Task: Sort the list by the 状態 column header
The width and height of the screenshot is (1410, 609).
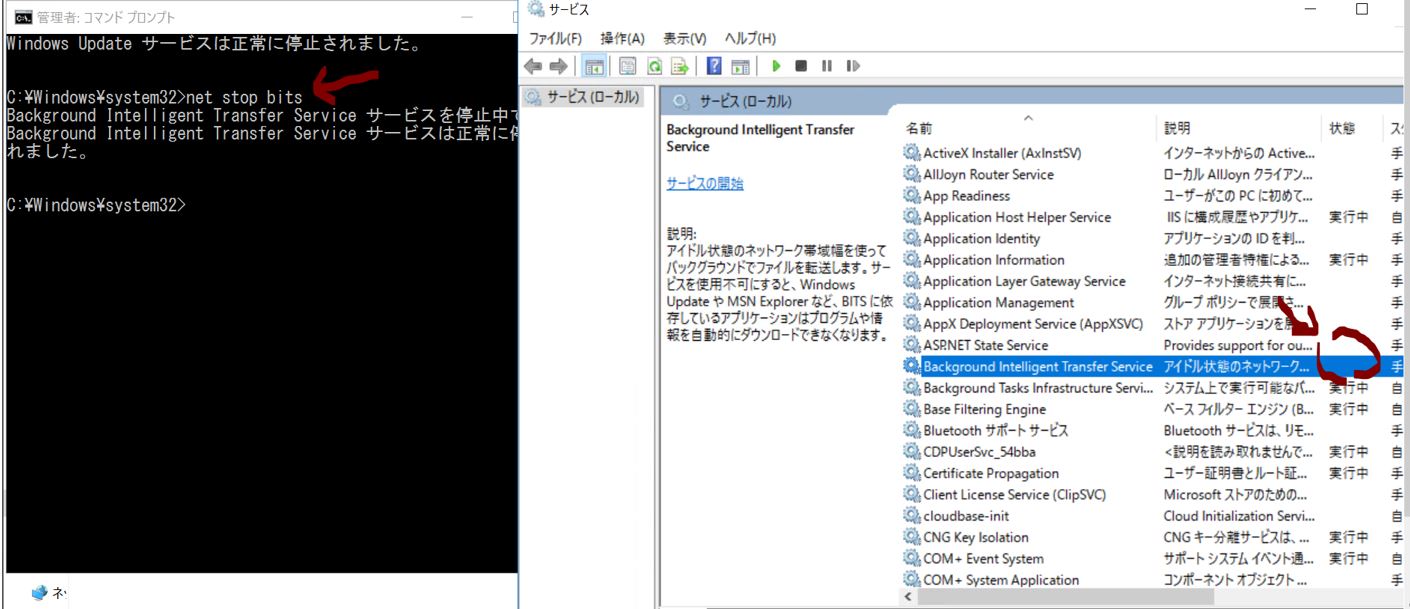Action: (x=1342, y=129)
